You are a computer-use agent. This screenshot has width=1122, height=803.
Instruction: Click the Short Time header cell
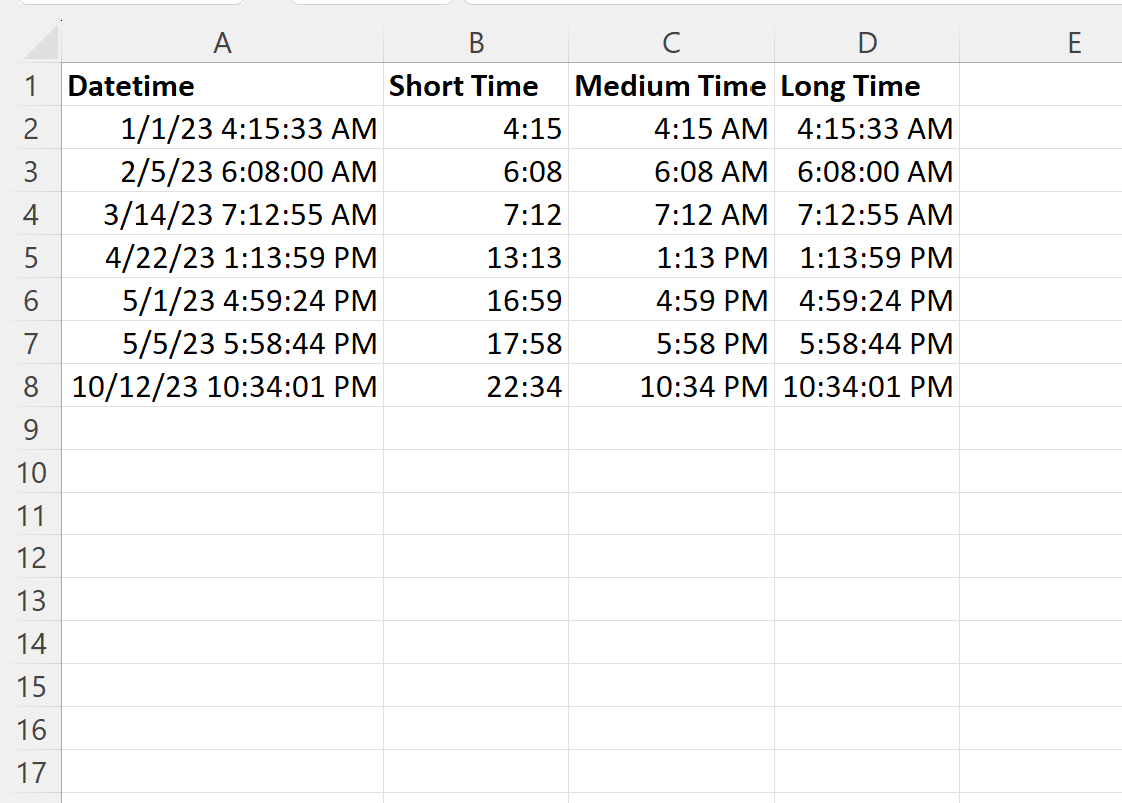click(477, 86)
